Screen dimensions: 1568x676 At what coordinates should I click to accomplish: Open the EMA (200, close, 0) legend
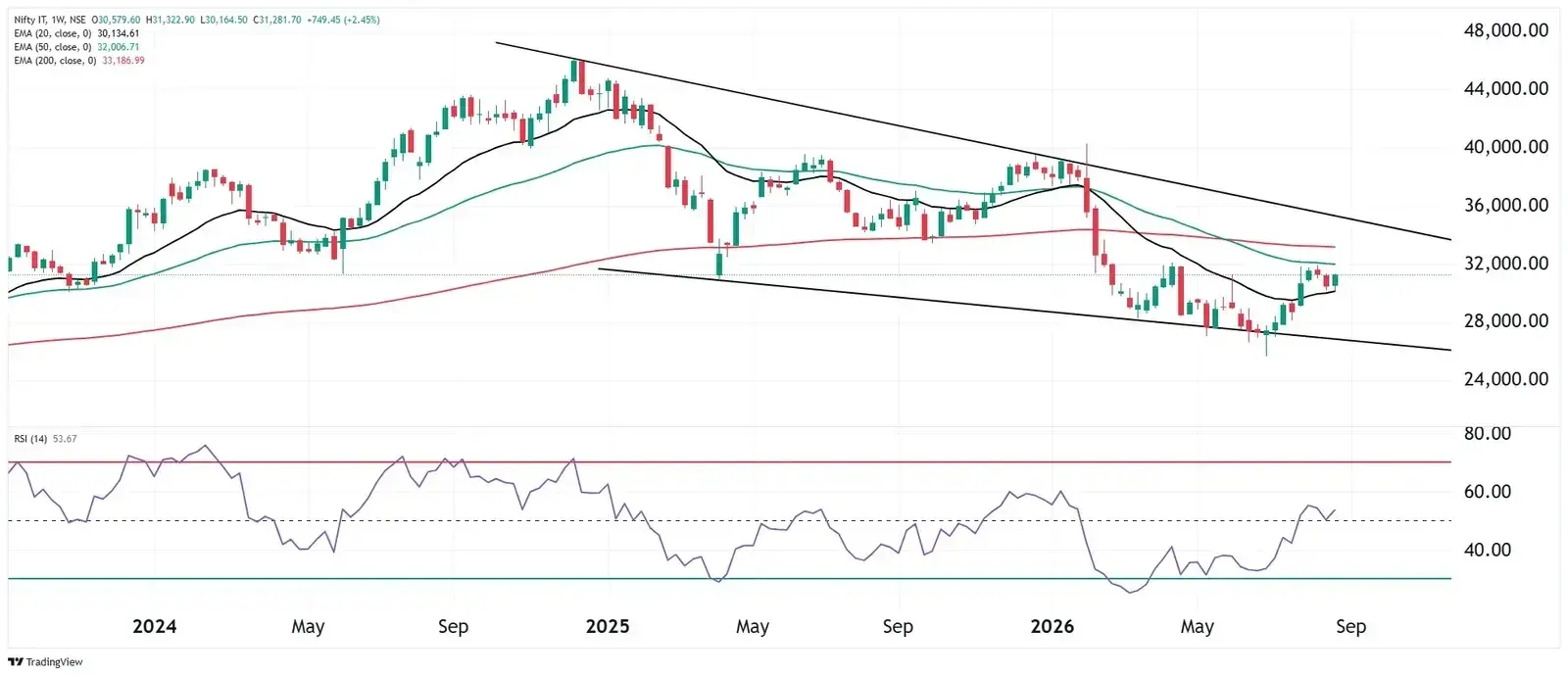pyautogui.click(x=56, y=61)
